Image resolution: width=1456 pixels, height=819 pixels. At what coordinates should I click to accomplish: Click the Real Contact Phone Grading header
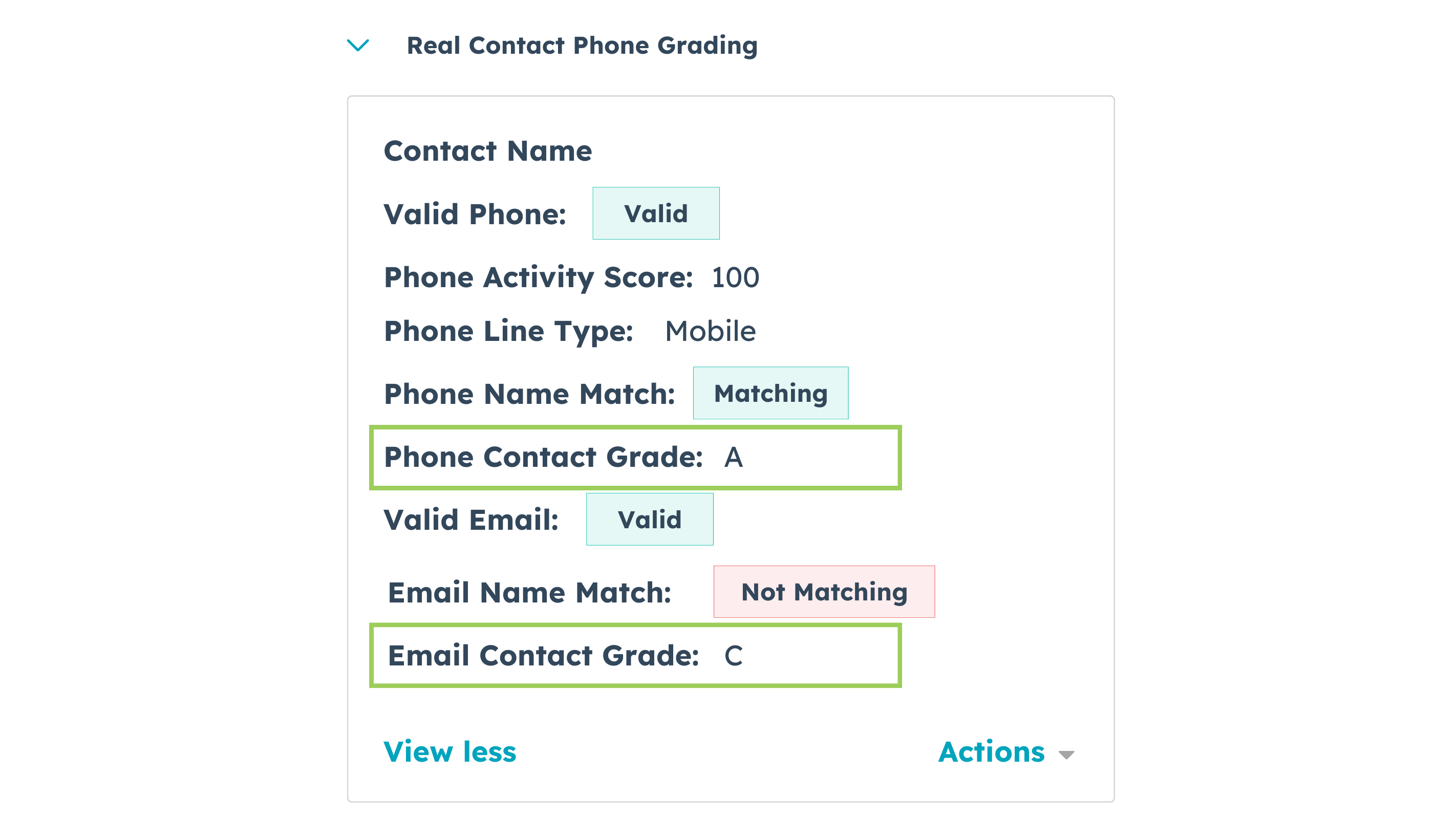(x=582, y=45)
